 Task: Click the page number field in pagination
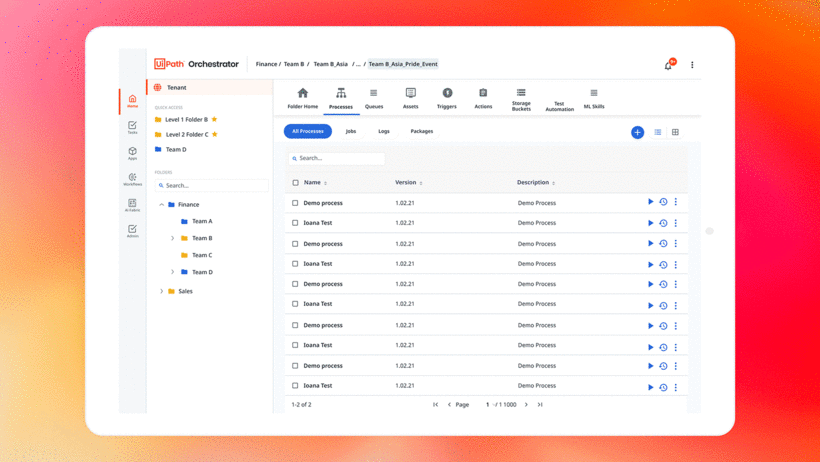pos(488,404)
